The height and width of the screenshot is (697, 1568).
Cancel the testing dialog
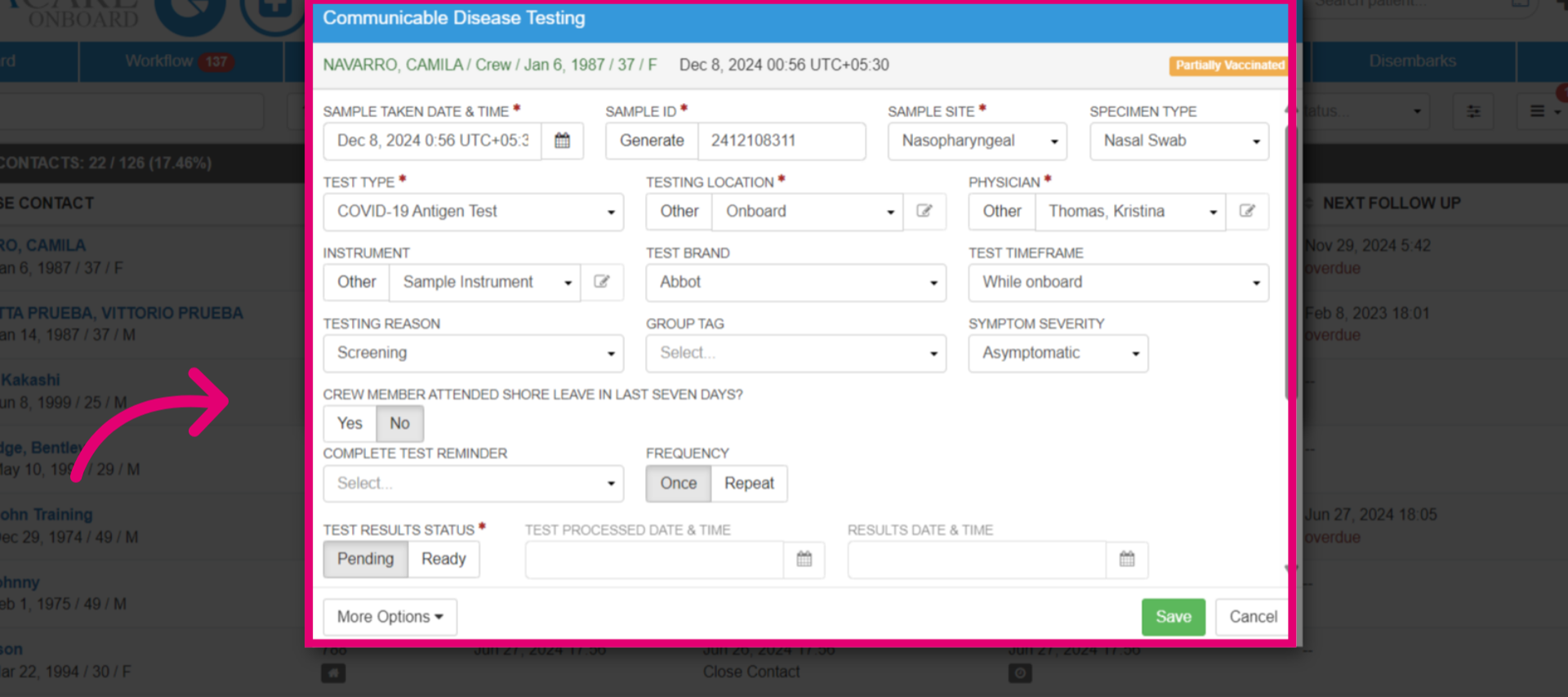1253,617
